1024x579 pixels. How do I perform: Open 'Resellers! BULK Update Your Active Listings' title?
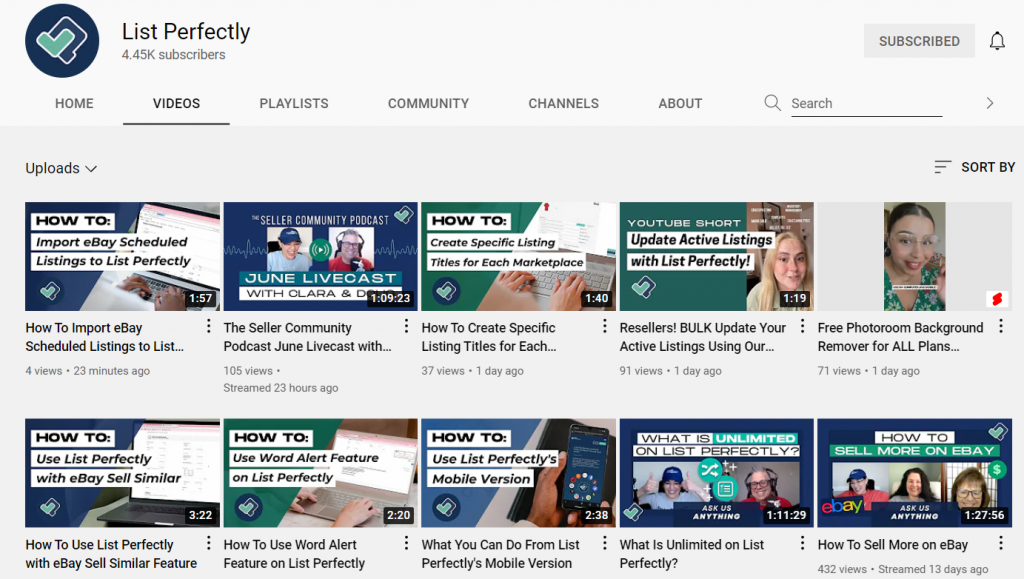click(703, 337)
